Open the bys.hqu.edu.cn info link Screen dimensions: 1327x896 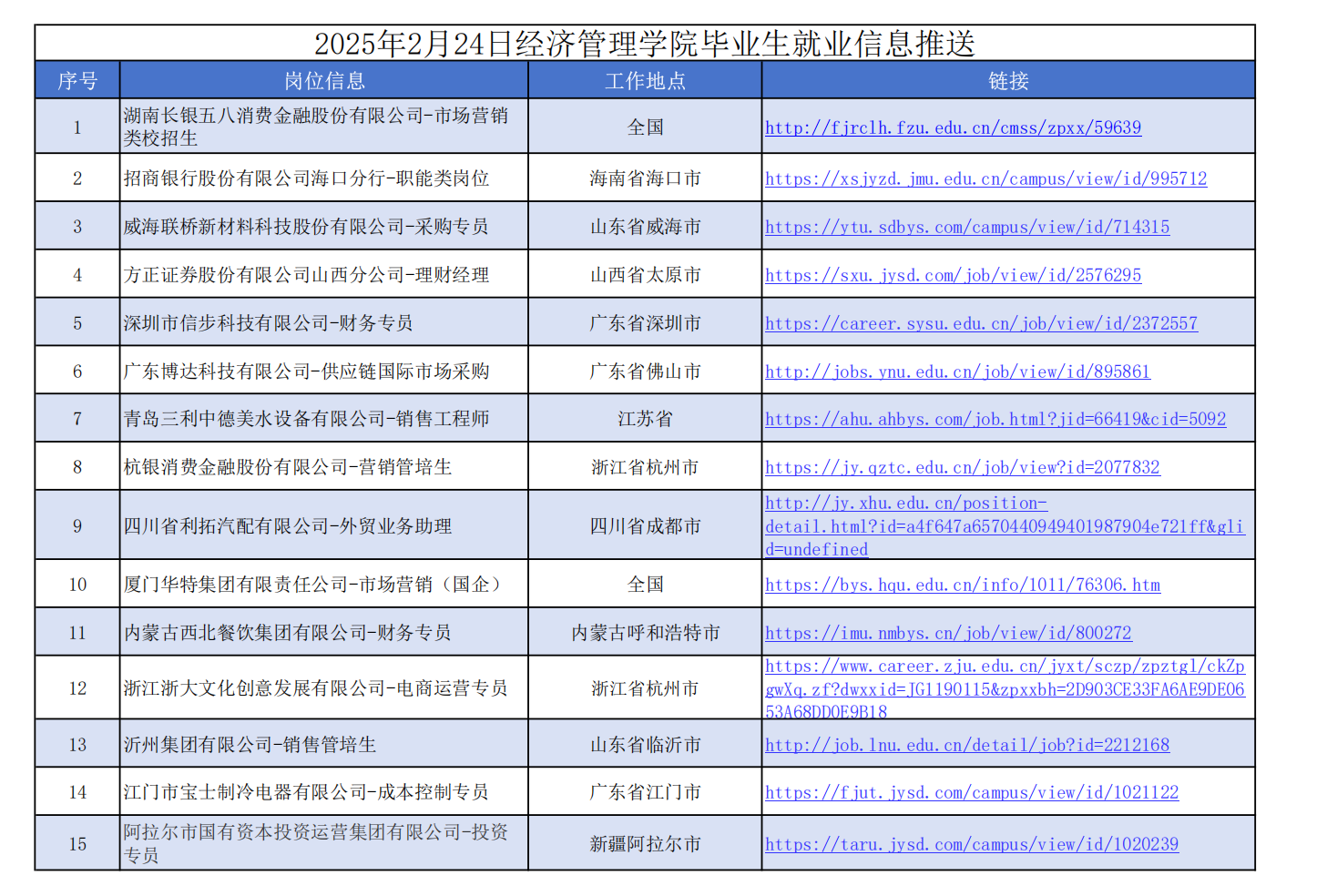962,585
